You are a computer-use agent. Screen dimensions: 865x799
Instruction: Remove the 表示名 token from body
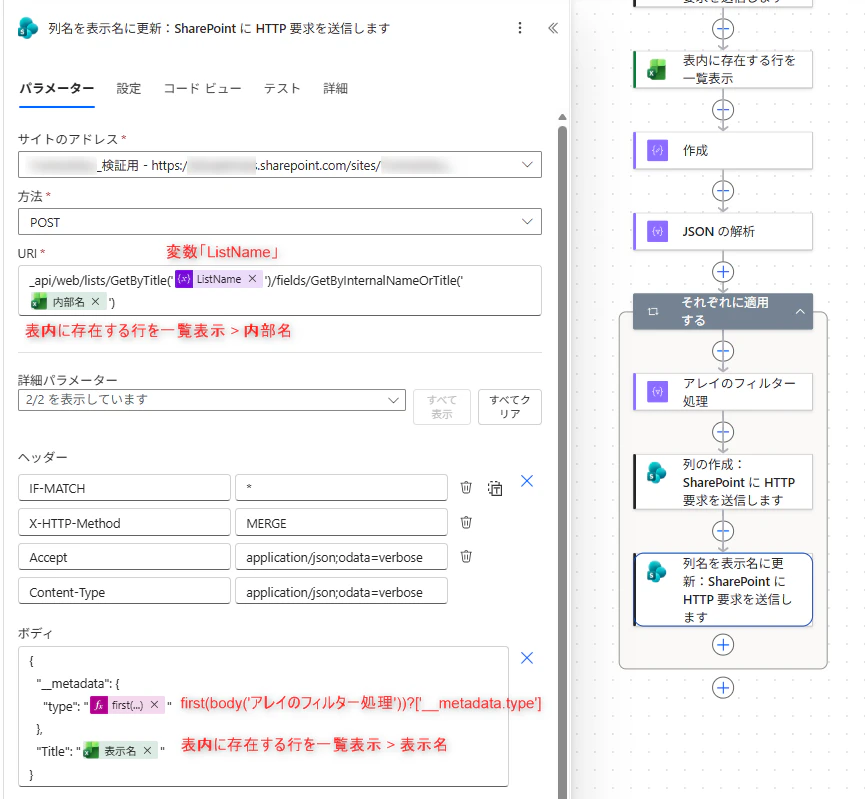coord(147,750)
